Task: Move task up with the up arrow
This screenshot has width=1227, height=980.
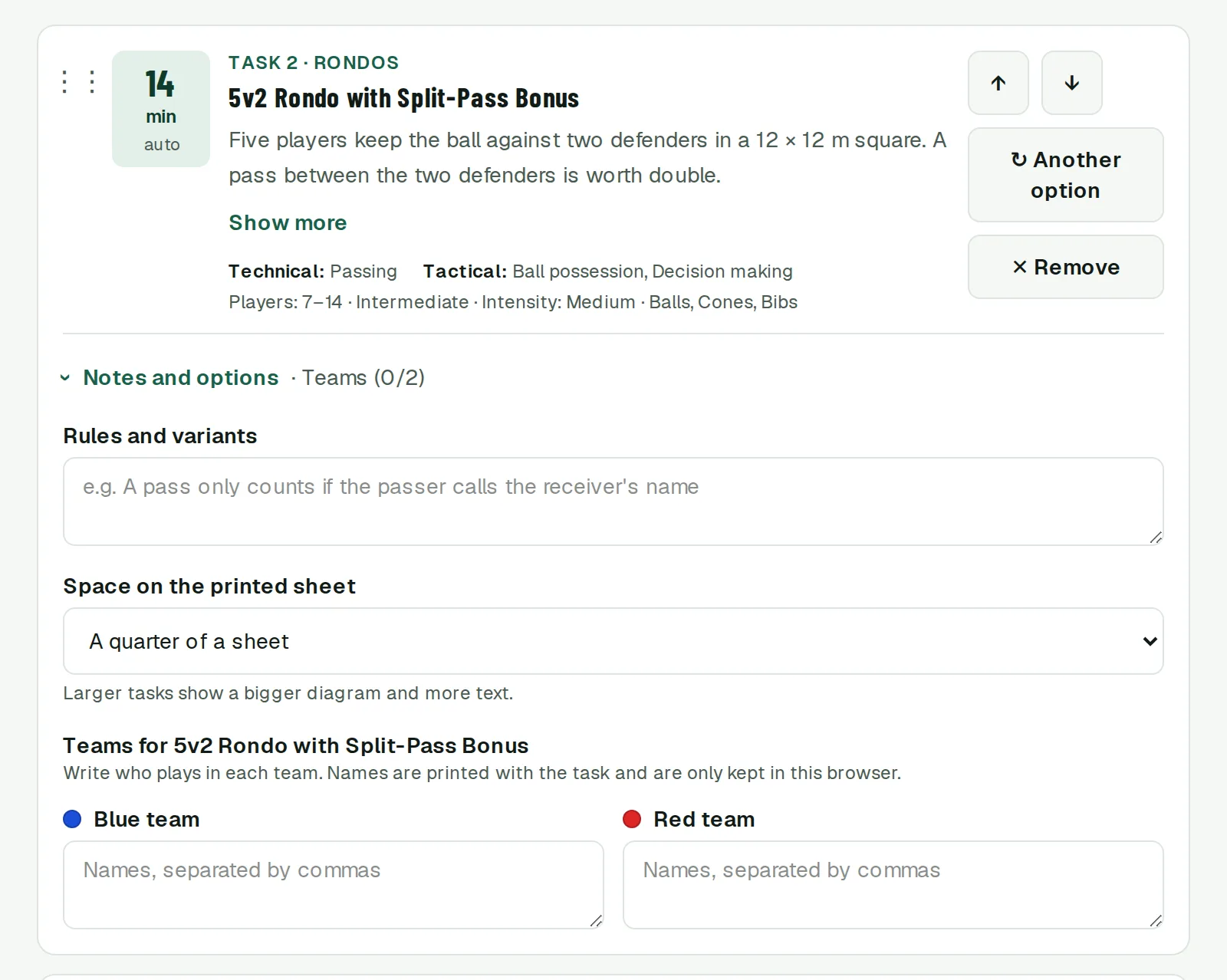Action: pyautogui.click(x=998, y=83)
